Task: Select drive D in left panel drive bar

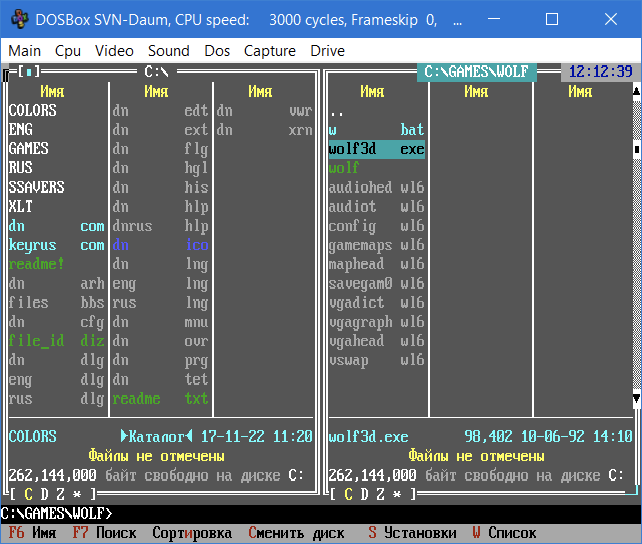Action: (x=44, y=494)
